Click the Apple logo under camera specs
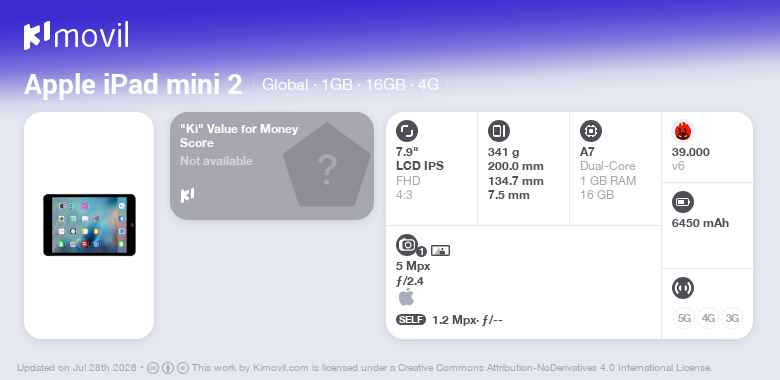This screenshot has width=780, height=380. 406,297
